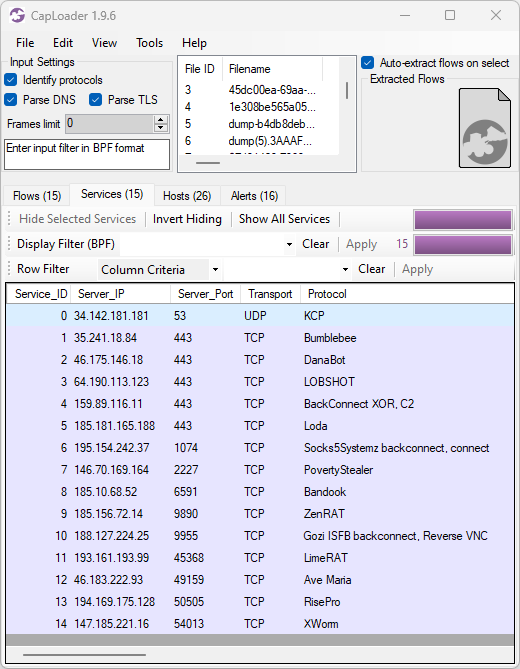Select BackConnect XOR, C2 row

point(260,404)
